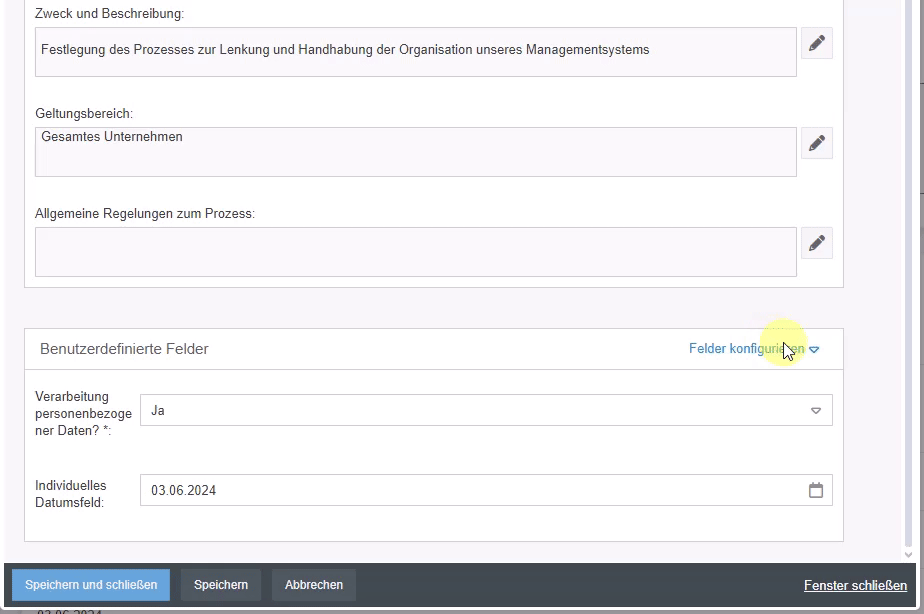Cancel with the Abbrechen button
This screenshot has width=924, height=614.
pos(314,585)
